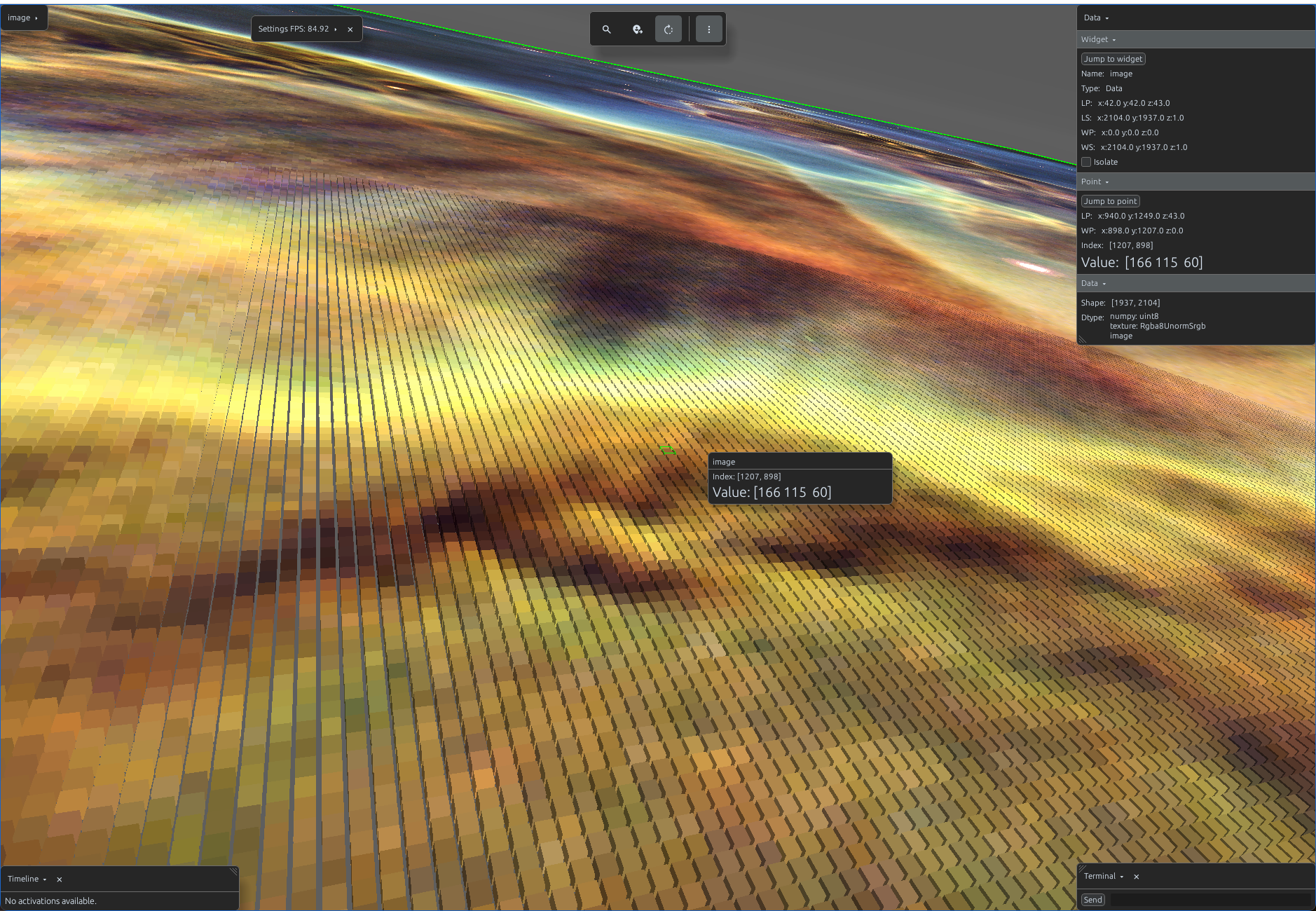Close the Settings FPS panel
The image size is (1316, 911).
350,29
